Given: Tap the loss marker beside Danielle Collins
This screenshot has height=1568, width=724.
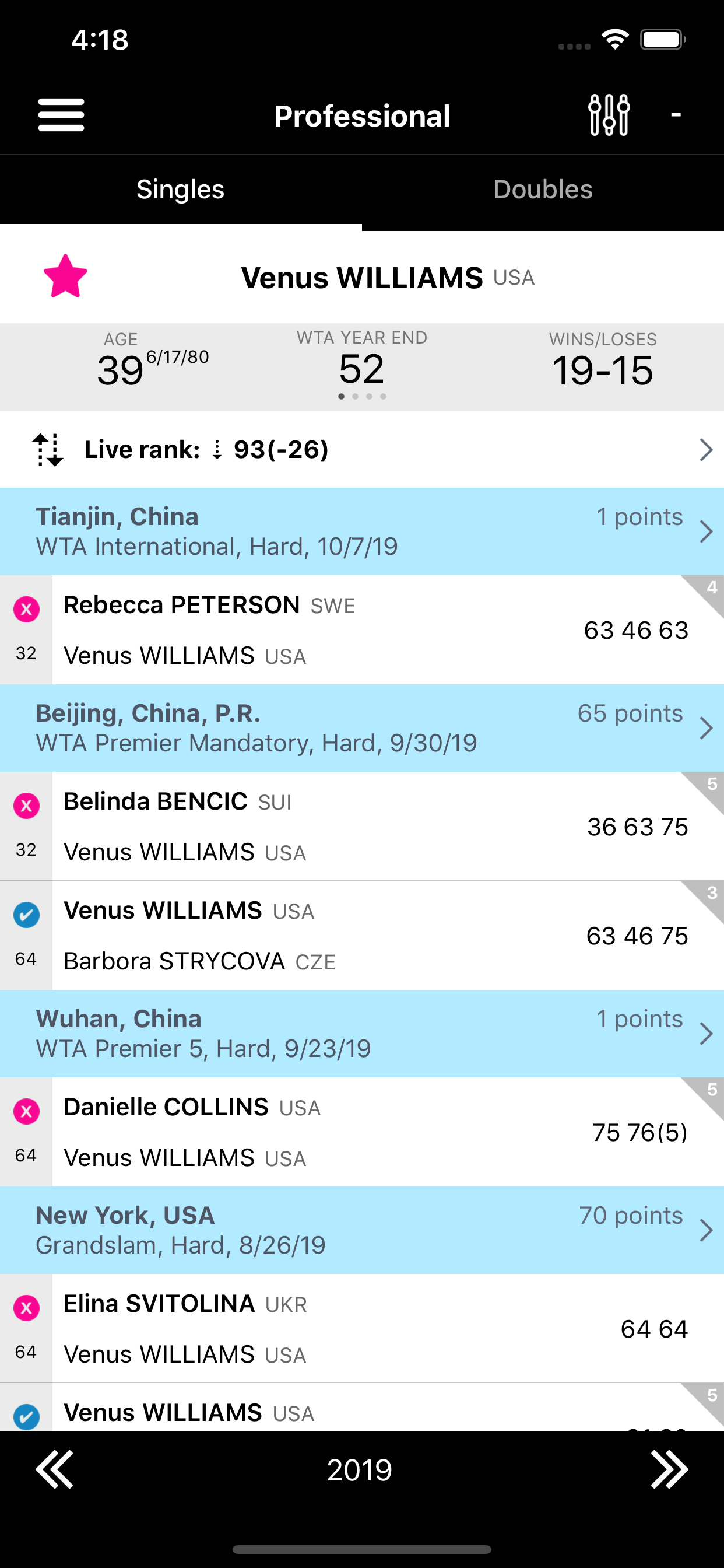Looking at the screenshot, I should pyautogui.click(x=27, y=1111).
